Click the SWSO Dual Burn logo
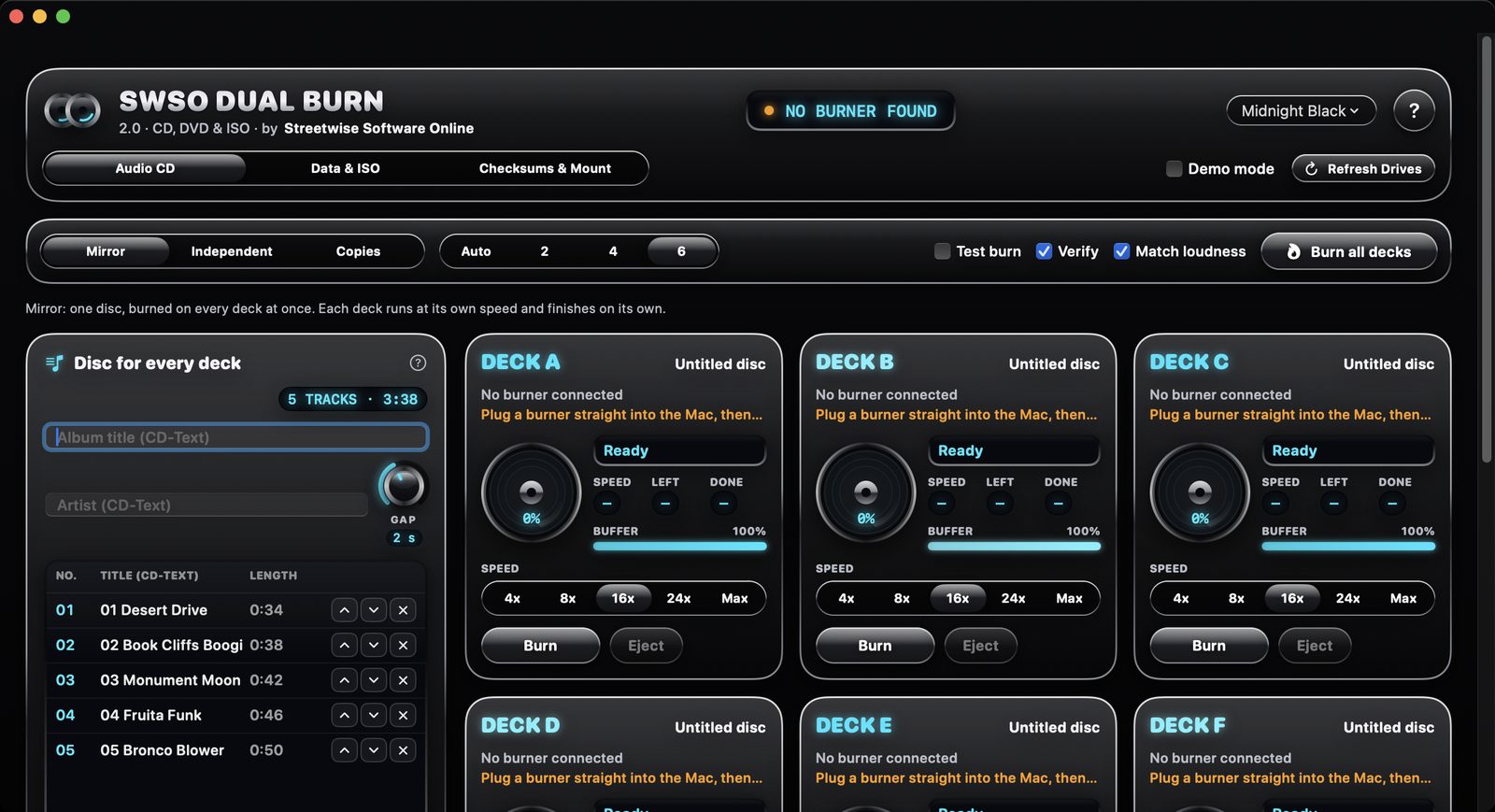Viewport: 1495px width, 812px height. tap(72, 110)
